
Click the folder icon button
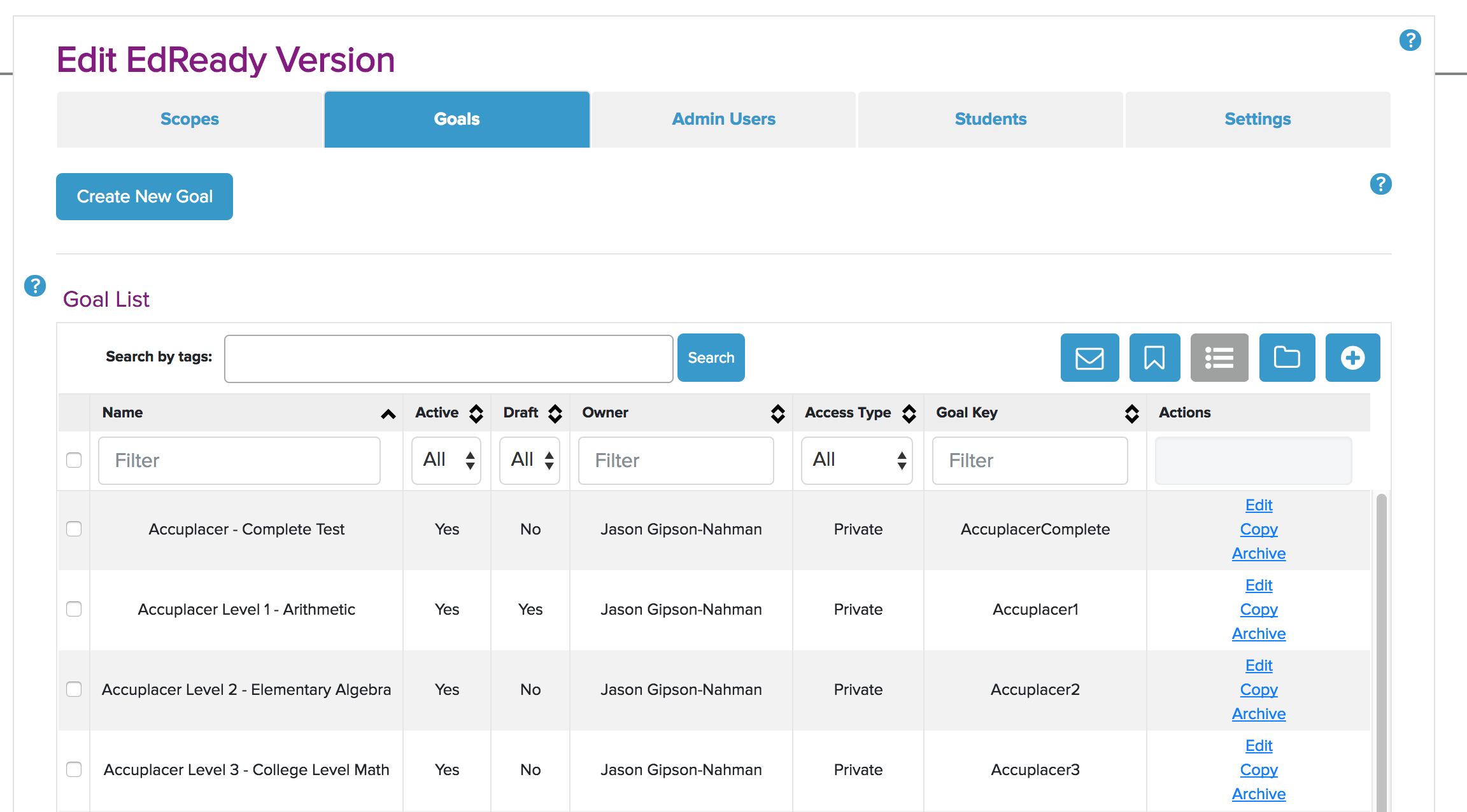pos(1287,358)
